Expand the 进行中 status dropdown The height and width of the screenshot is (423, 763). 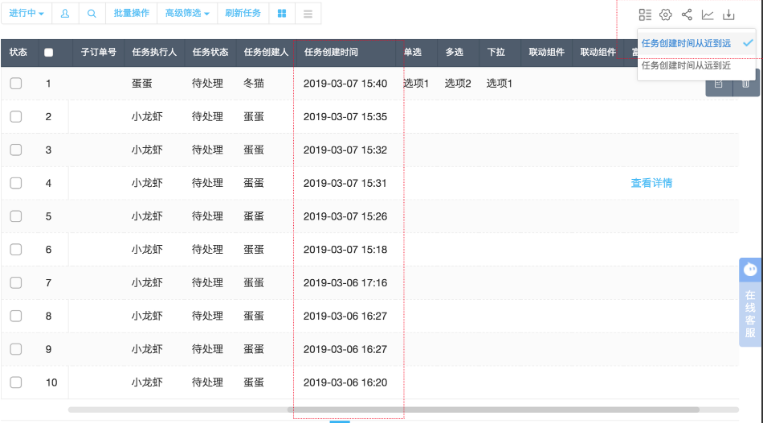[26, 14]
